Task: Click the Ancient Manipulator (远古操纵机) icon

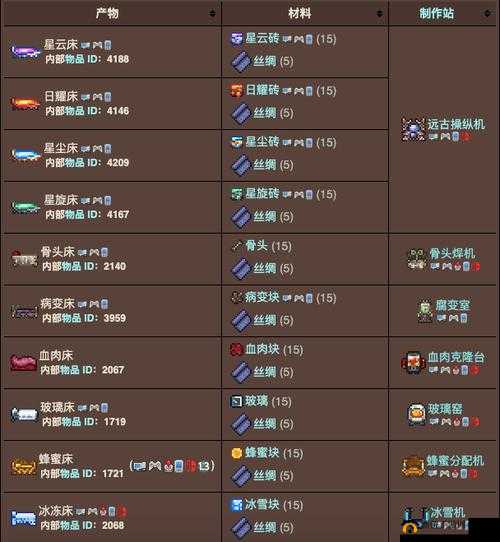Action: (414, 129)
